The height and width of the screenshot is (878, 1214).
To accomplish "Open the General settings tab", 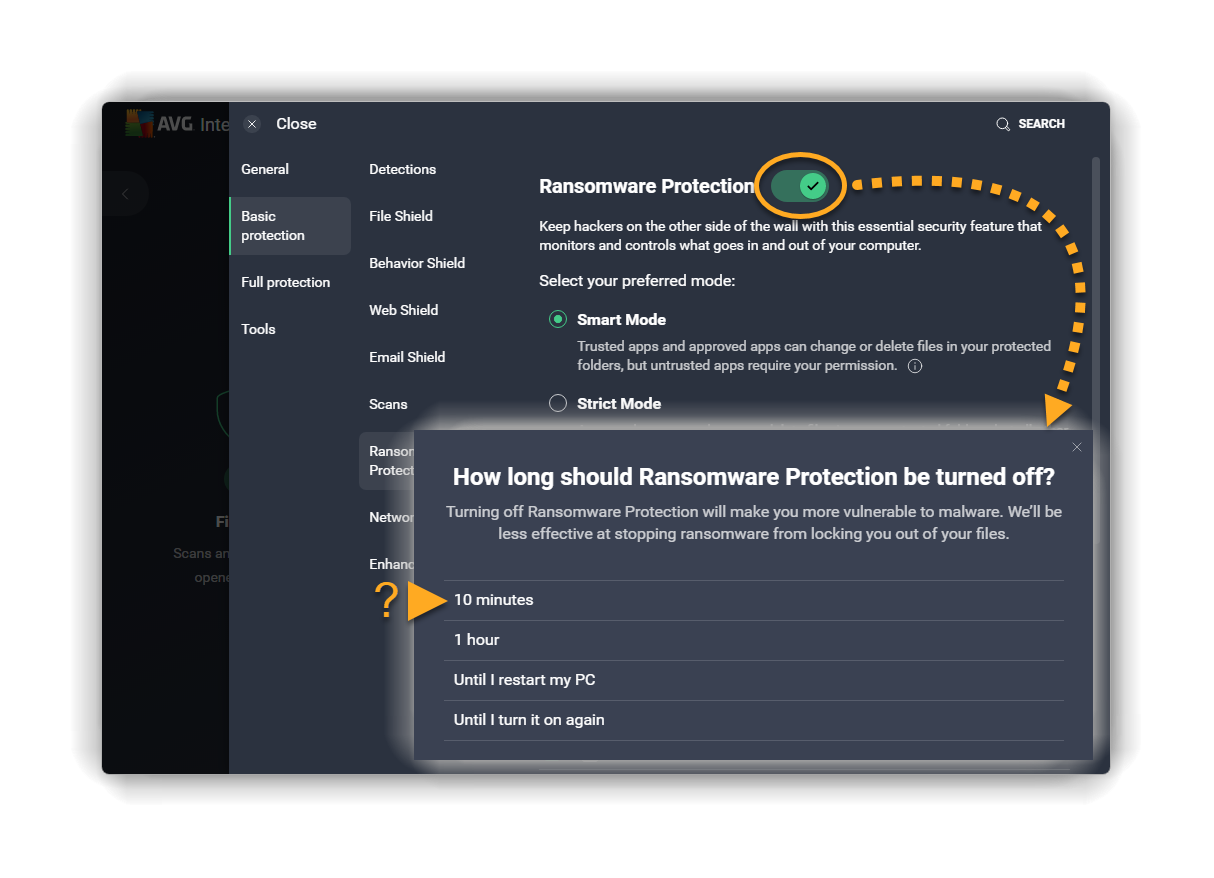I will pos(265,169).
